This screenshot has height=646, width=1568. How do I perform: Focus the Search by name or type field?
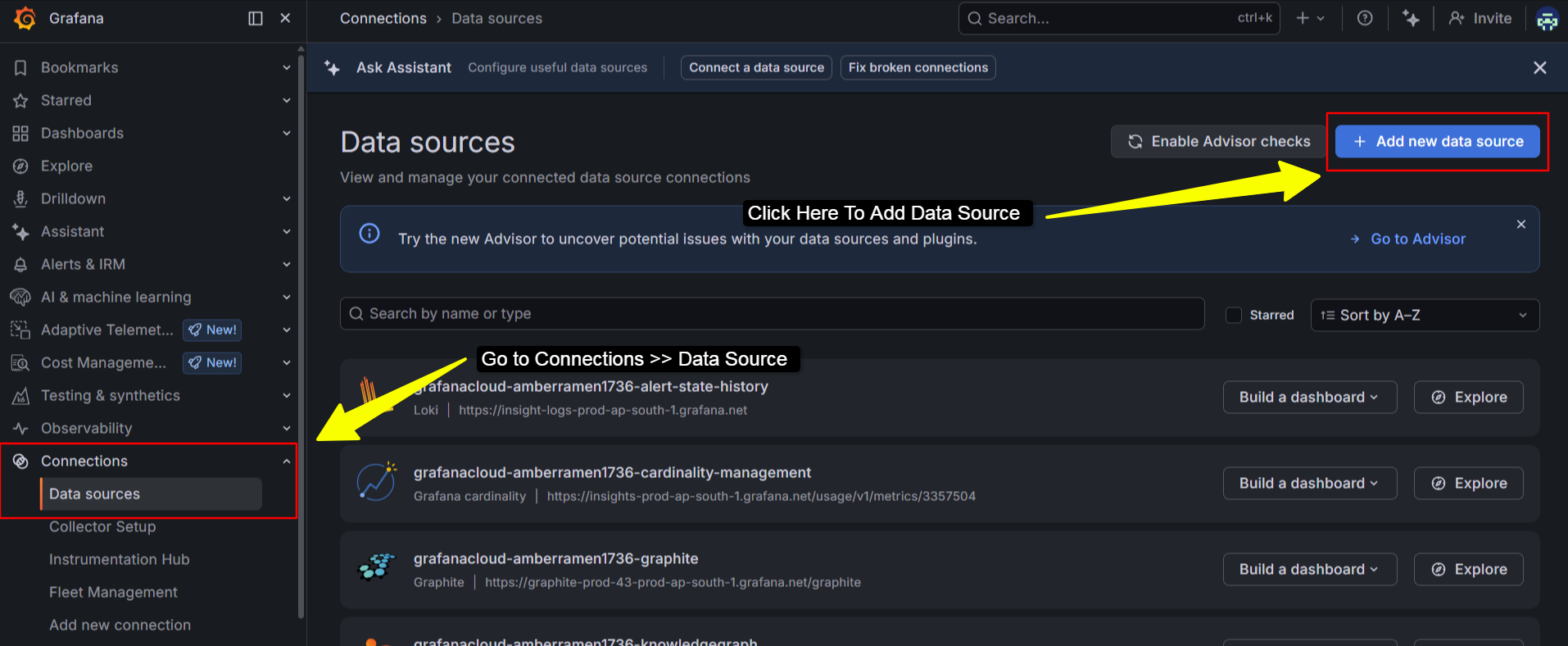(773, 314)
